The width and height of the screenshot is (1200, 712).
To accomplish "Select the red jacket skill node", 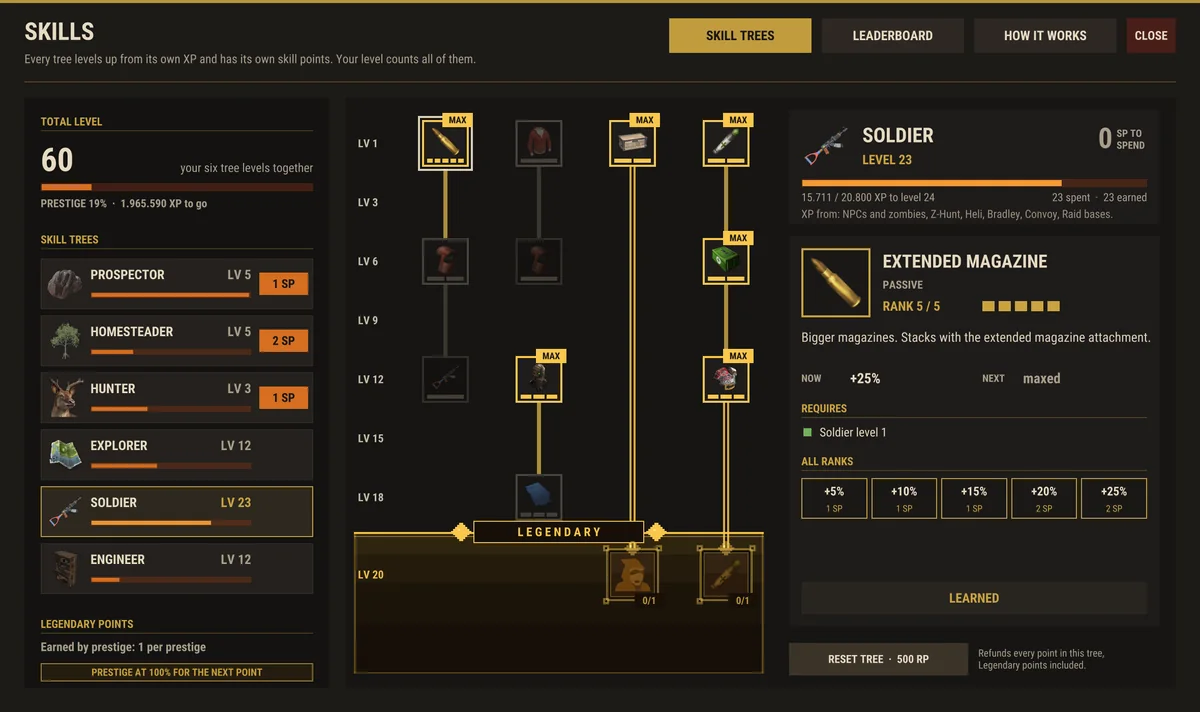I will 539,143.
